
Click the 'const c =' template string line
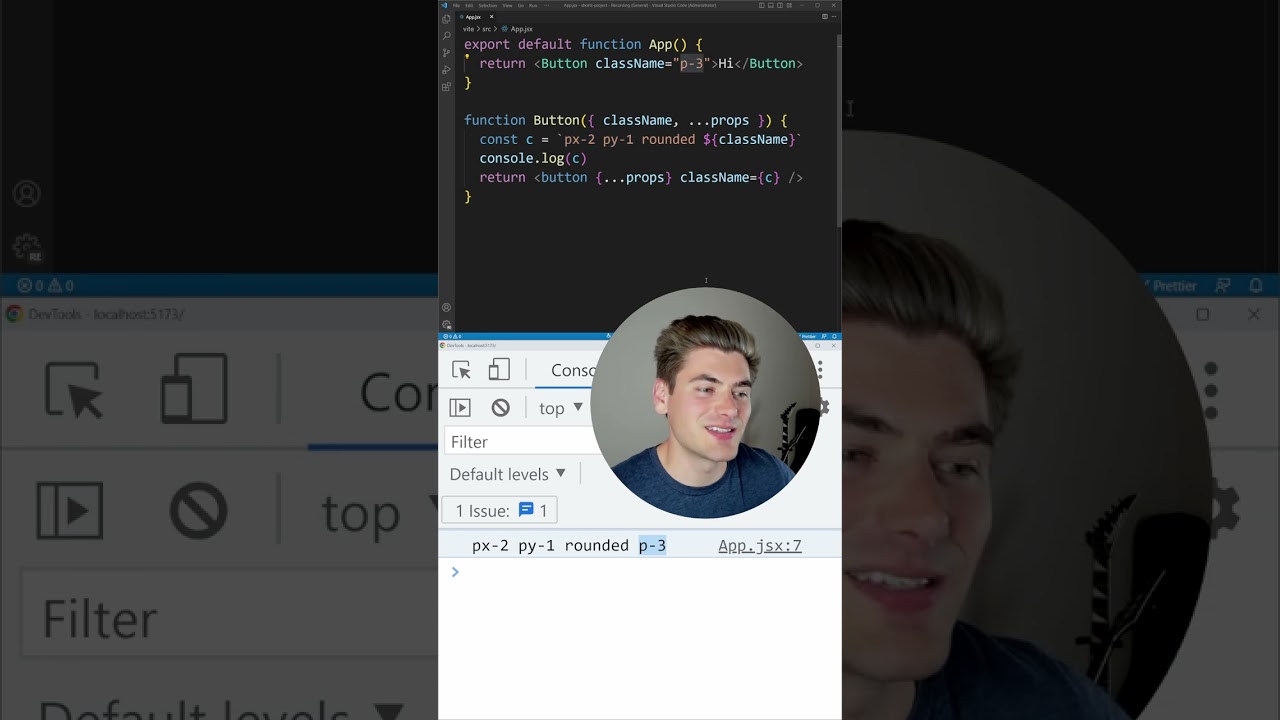coord(640,139)
